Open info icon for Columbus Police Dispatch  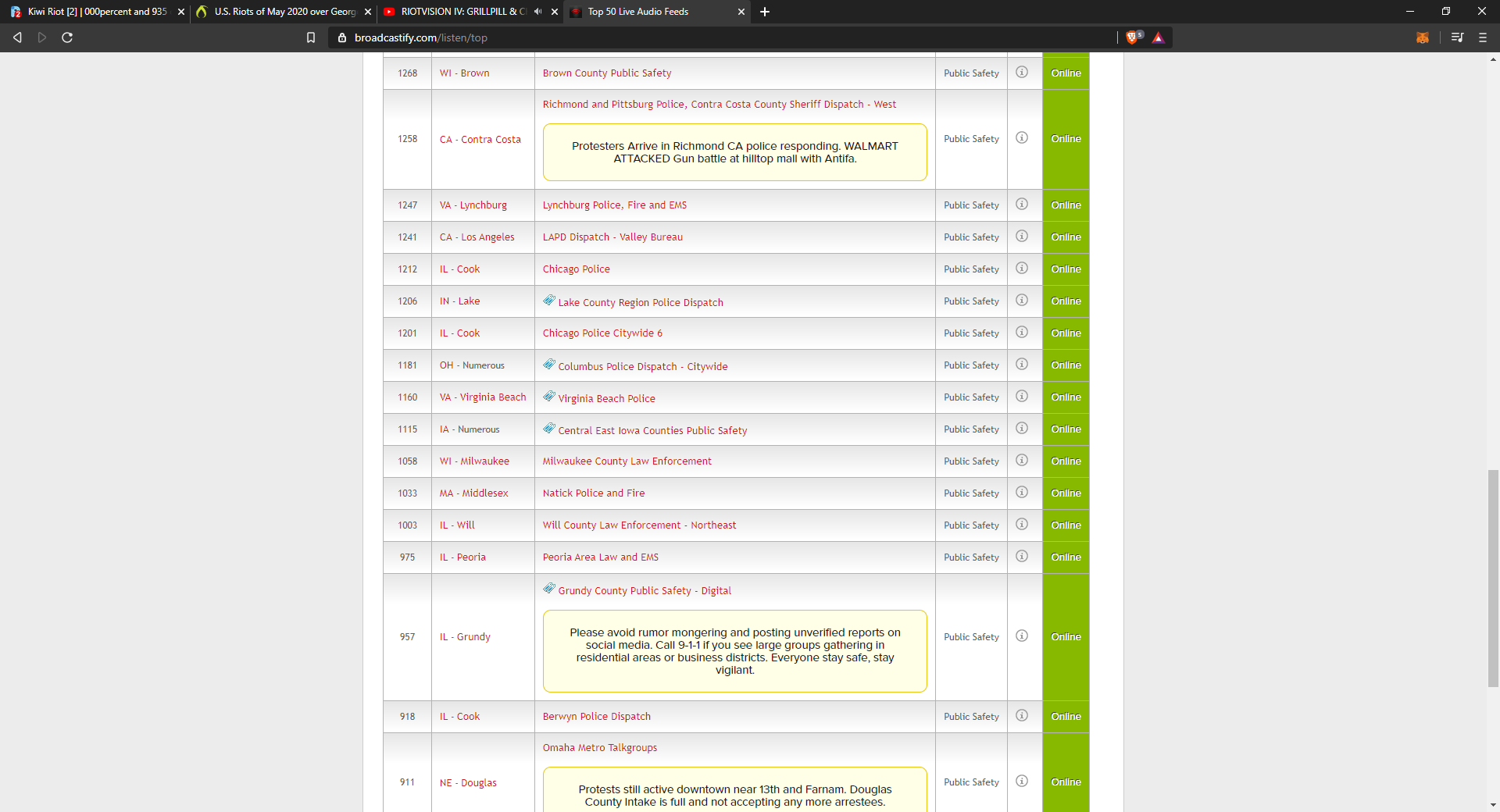click(x=1022, y=365)
